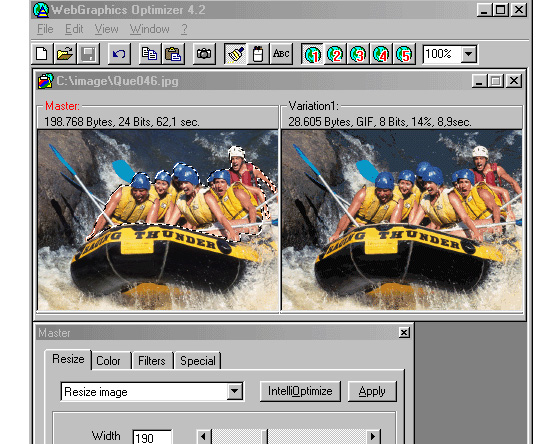Click the marker pen tool icon

258,54
